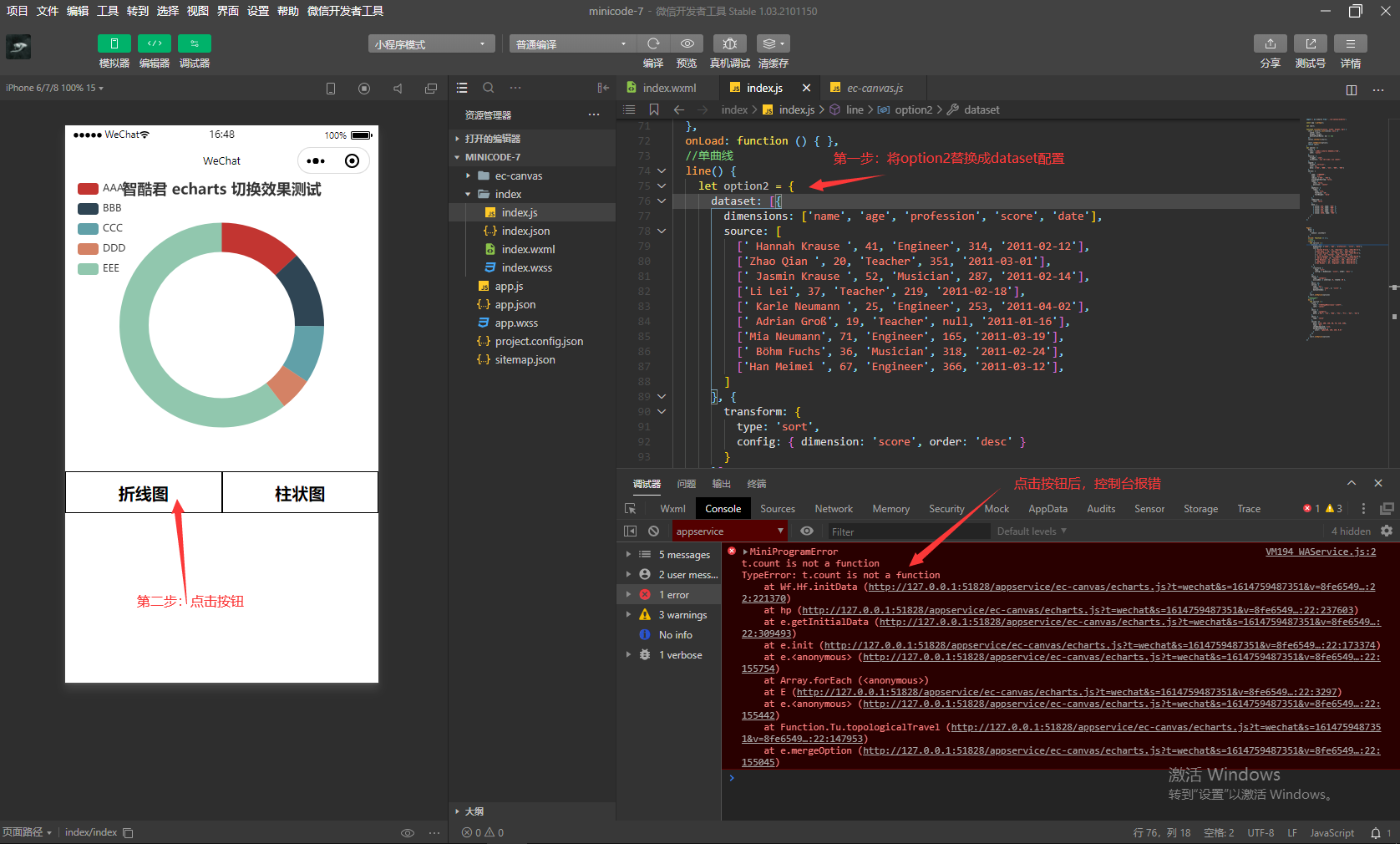Tap the 柱状图 button in the simulator

pos(300,493)
